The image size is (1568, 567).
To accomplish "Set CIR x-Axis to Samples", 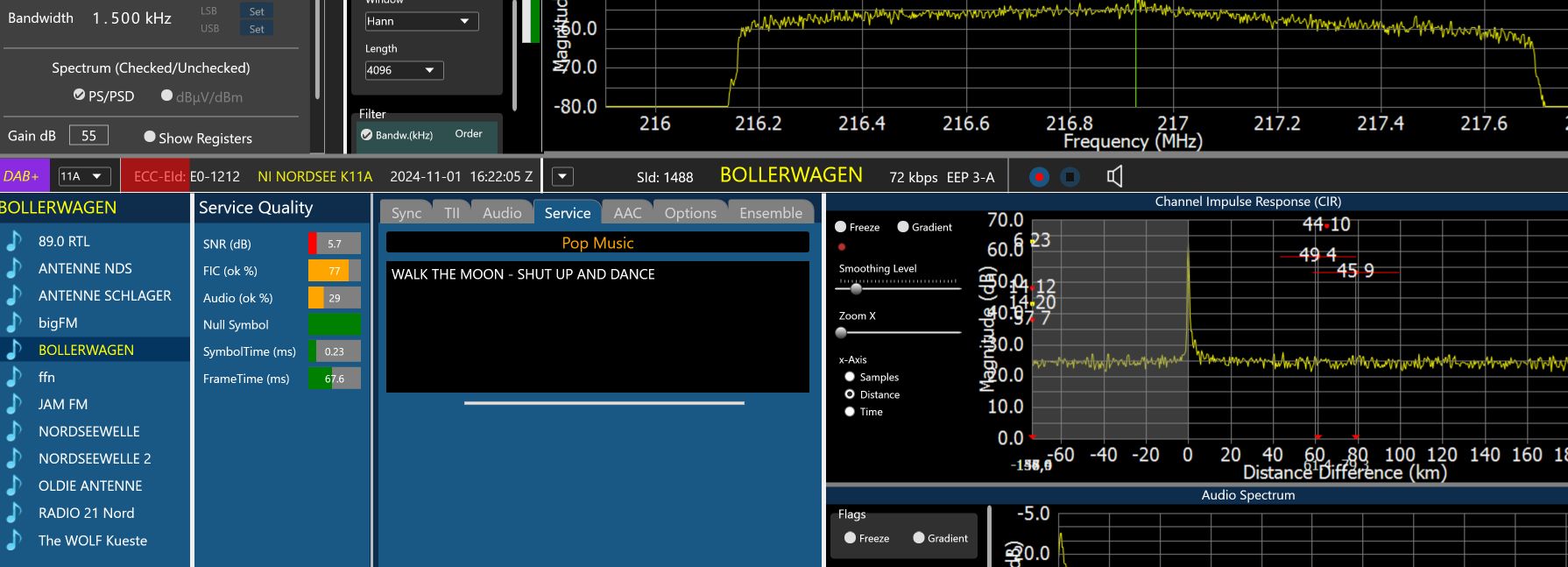I will [850, 377].
